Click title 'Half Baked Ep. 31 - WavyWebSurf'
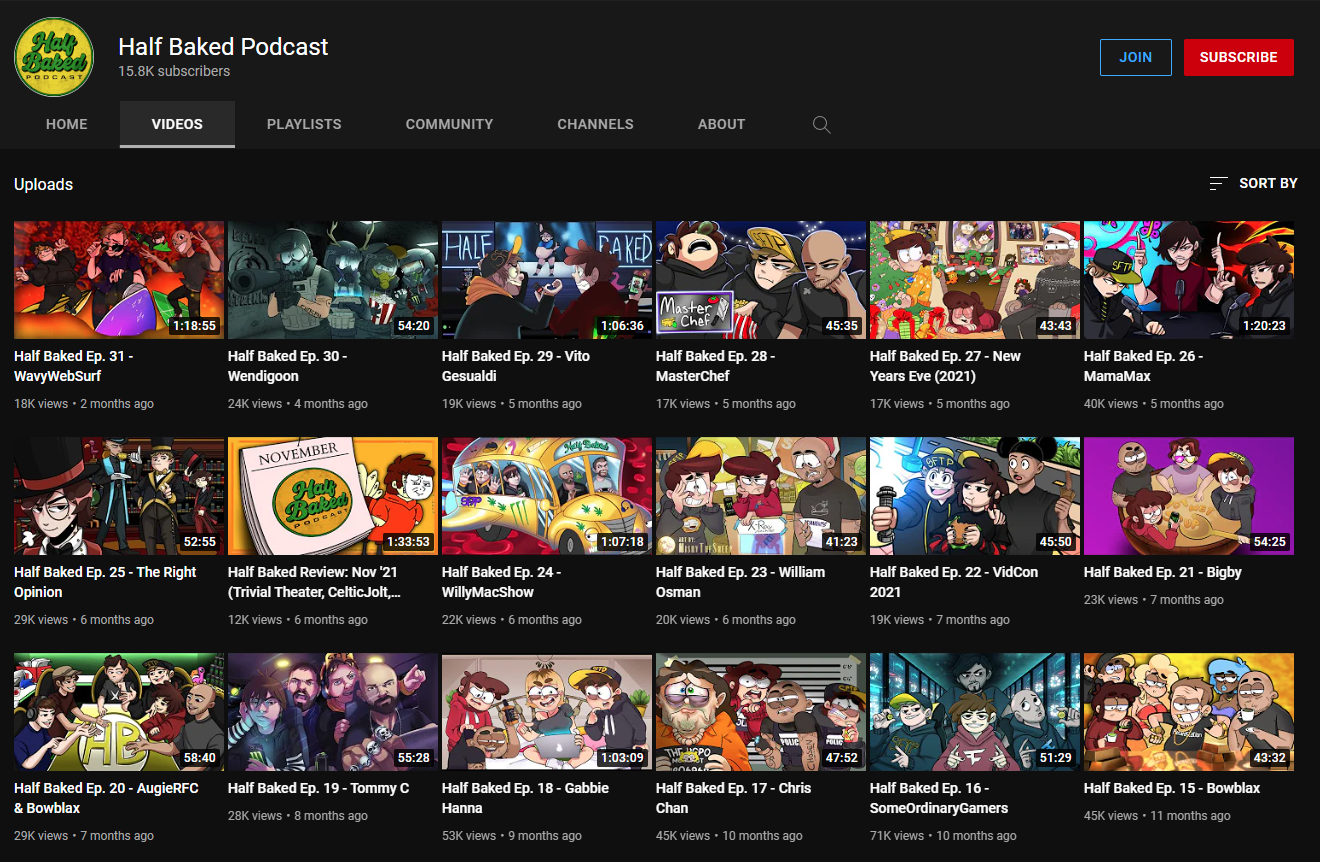Viewport: 1320px width, 862px height. click(x=74, y=366)
